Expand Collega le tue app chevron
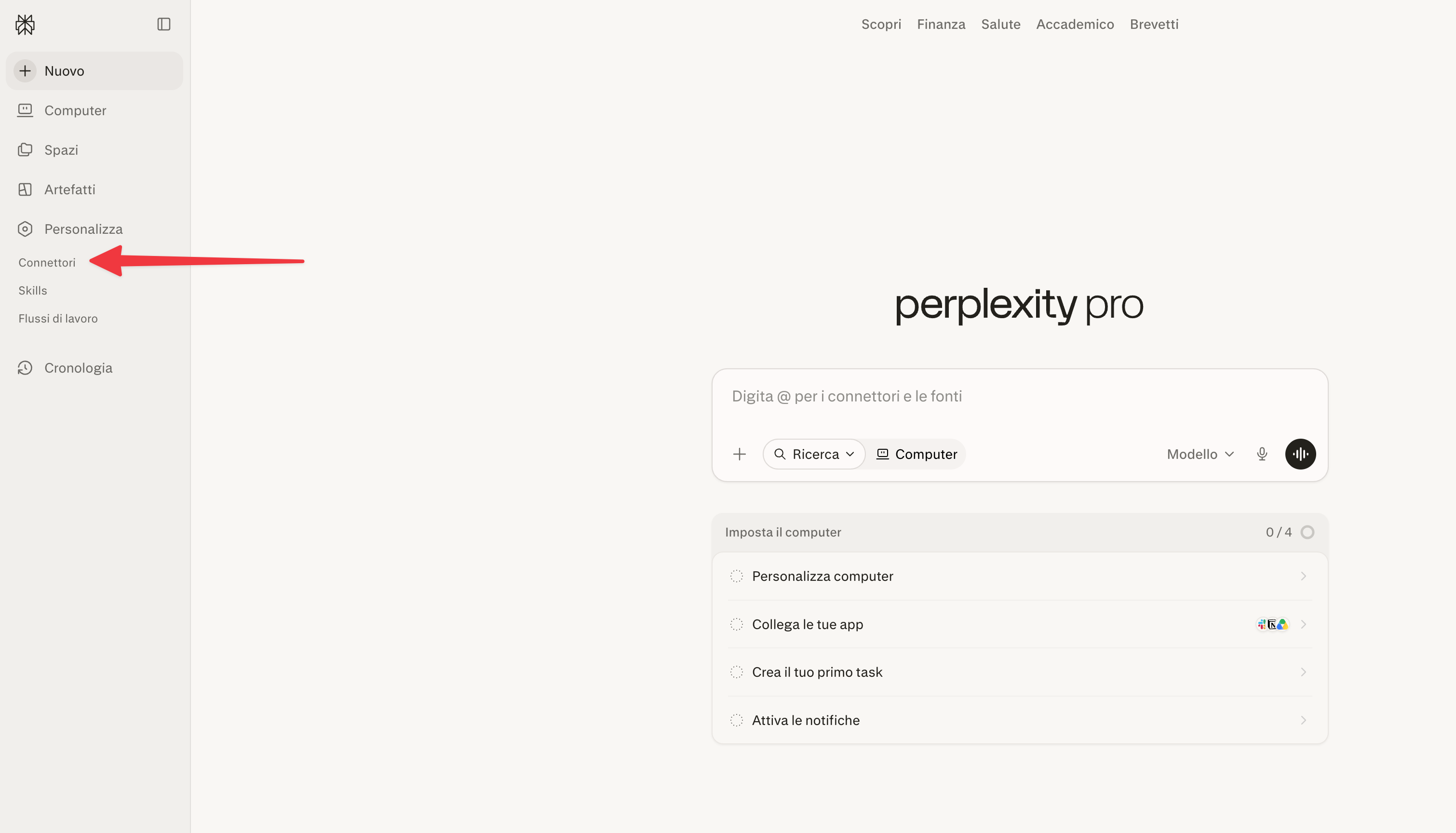1456x833 pixels. (1303, 624)
